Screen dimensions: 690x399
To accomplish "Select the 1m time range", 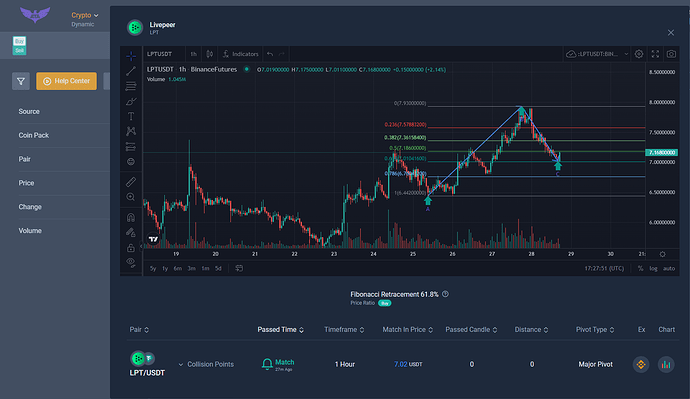I will 206,268.
